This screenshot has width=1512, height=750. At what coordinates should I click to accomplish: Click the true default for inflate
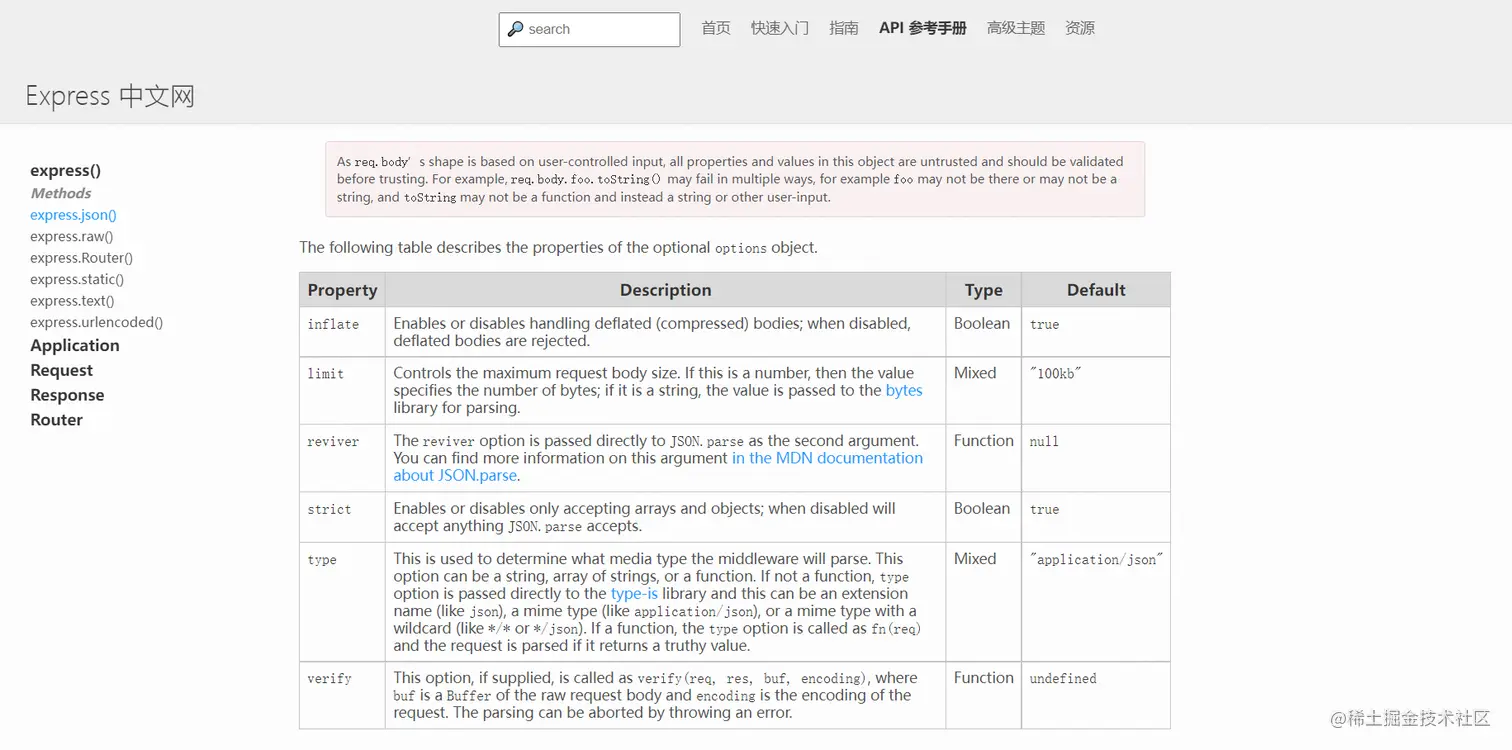(x=1044, y=324)
